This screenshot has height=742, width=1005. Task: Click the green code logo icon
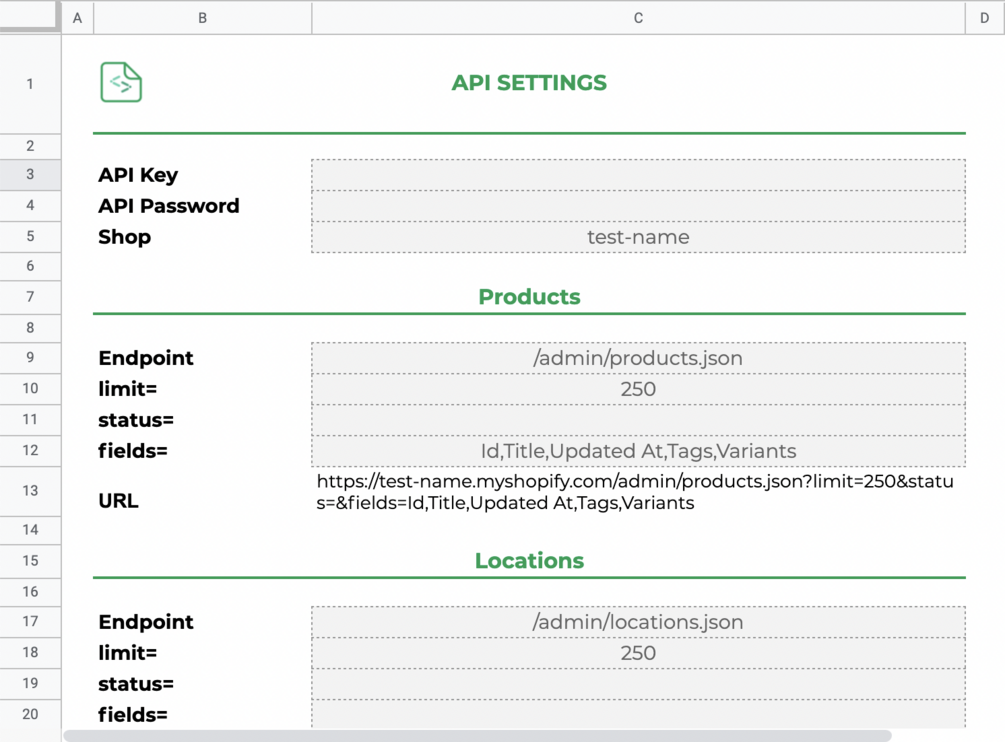click(121, 83)
